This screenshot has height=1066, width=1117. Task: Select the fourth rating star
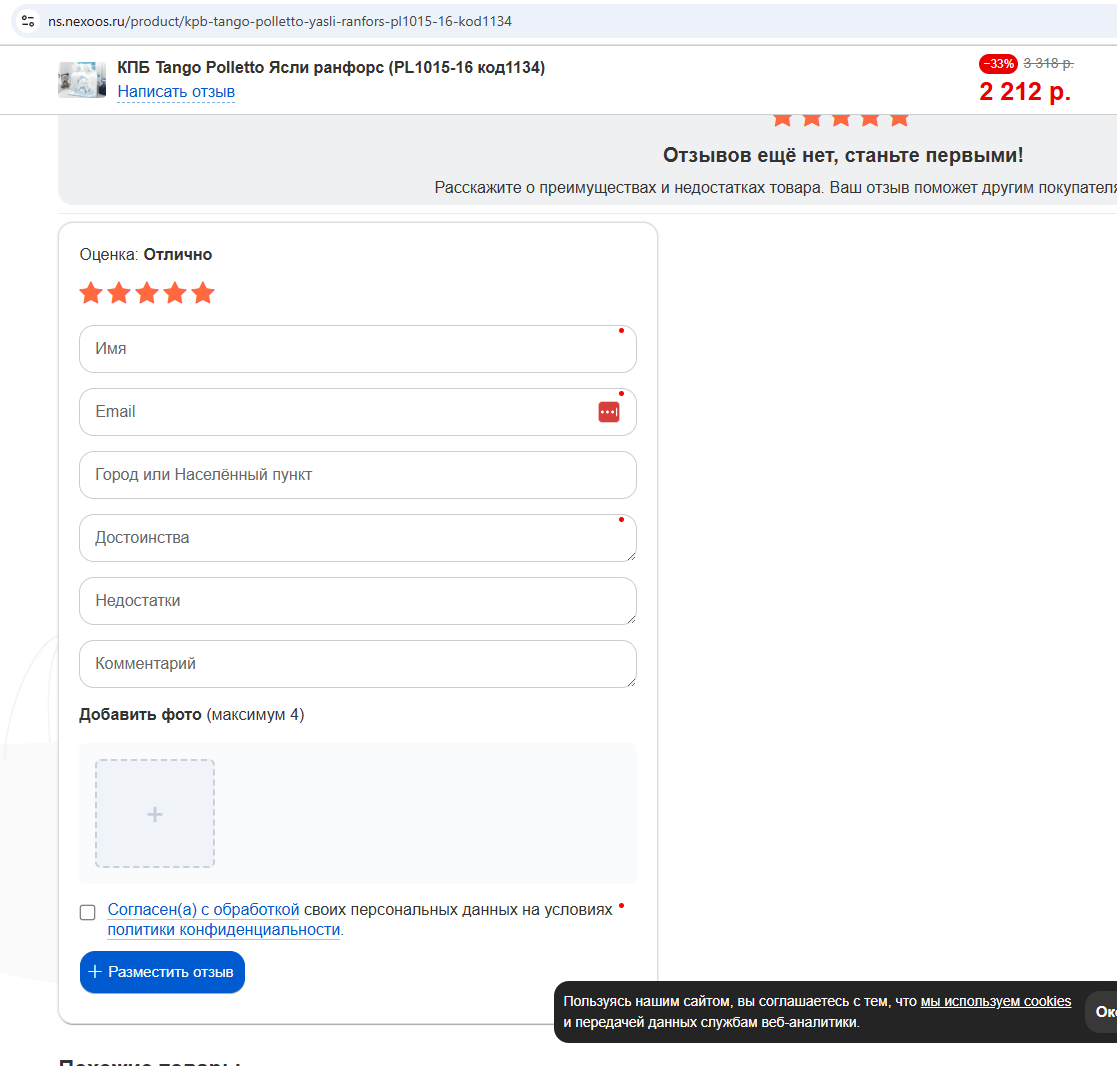(x=175, y=293)
